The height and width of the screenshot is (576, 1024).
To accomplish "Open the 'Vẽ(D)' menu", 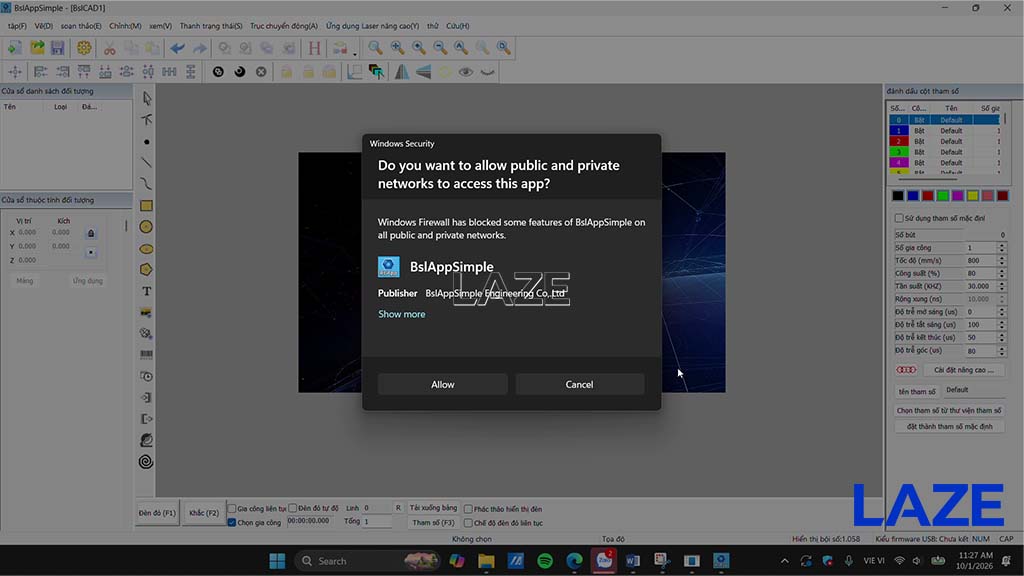I will (x=44, y=26).
